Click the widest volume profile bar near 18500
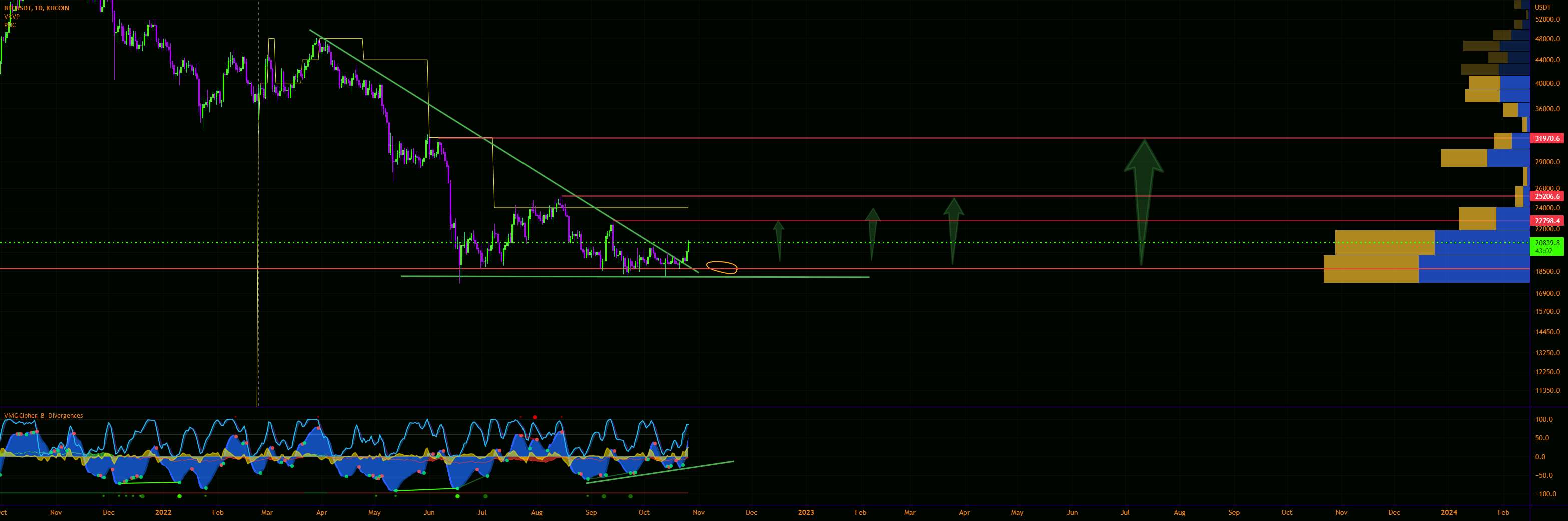 tap(1426, 269)
